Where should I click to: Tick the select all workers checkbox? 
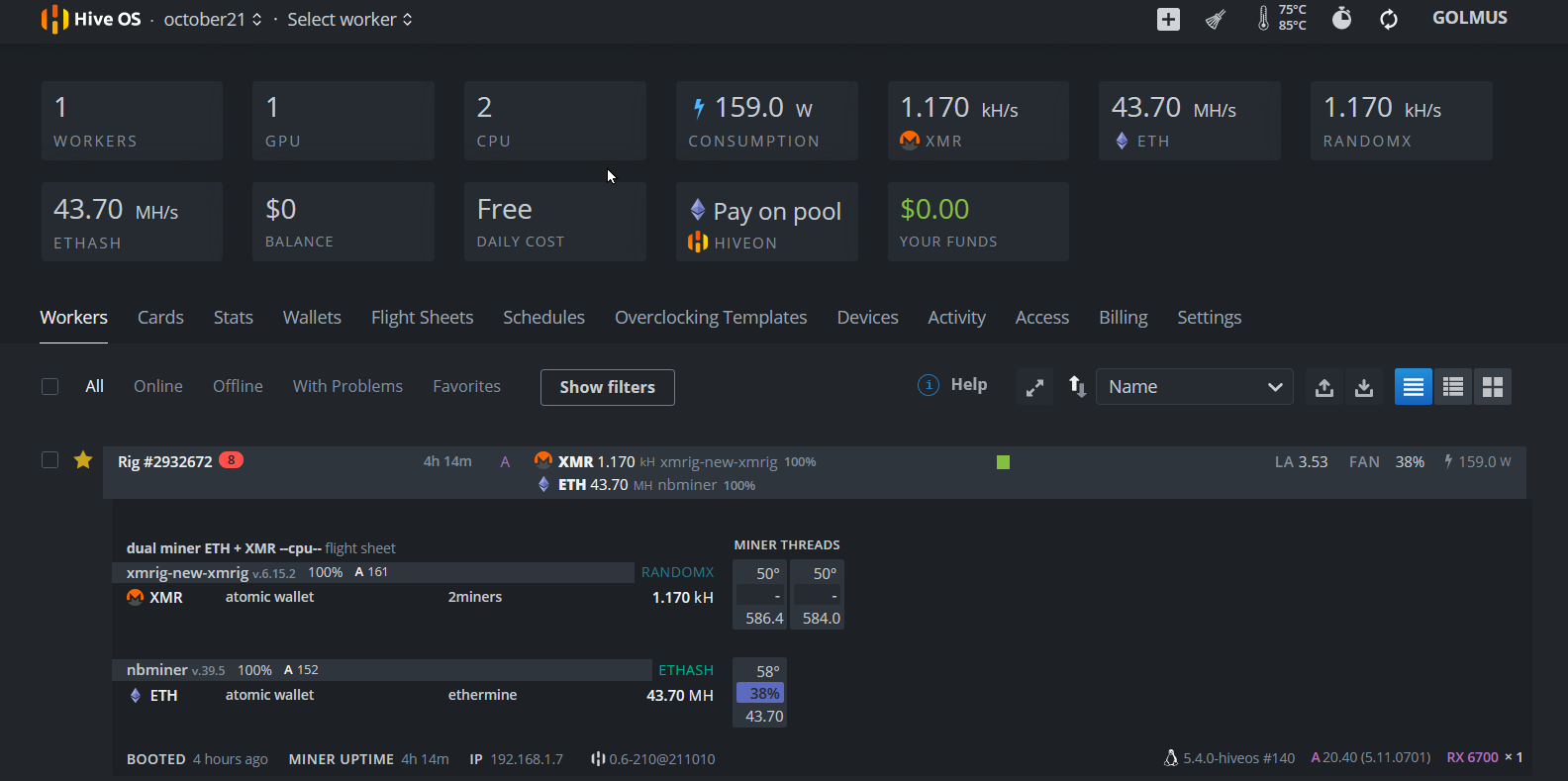coord(50,387)
